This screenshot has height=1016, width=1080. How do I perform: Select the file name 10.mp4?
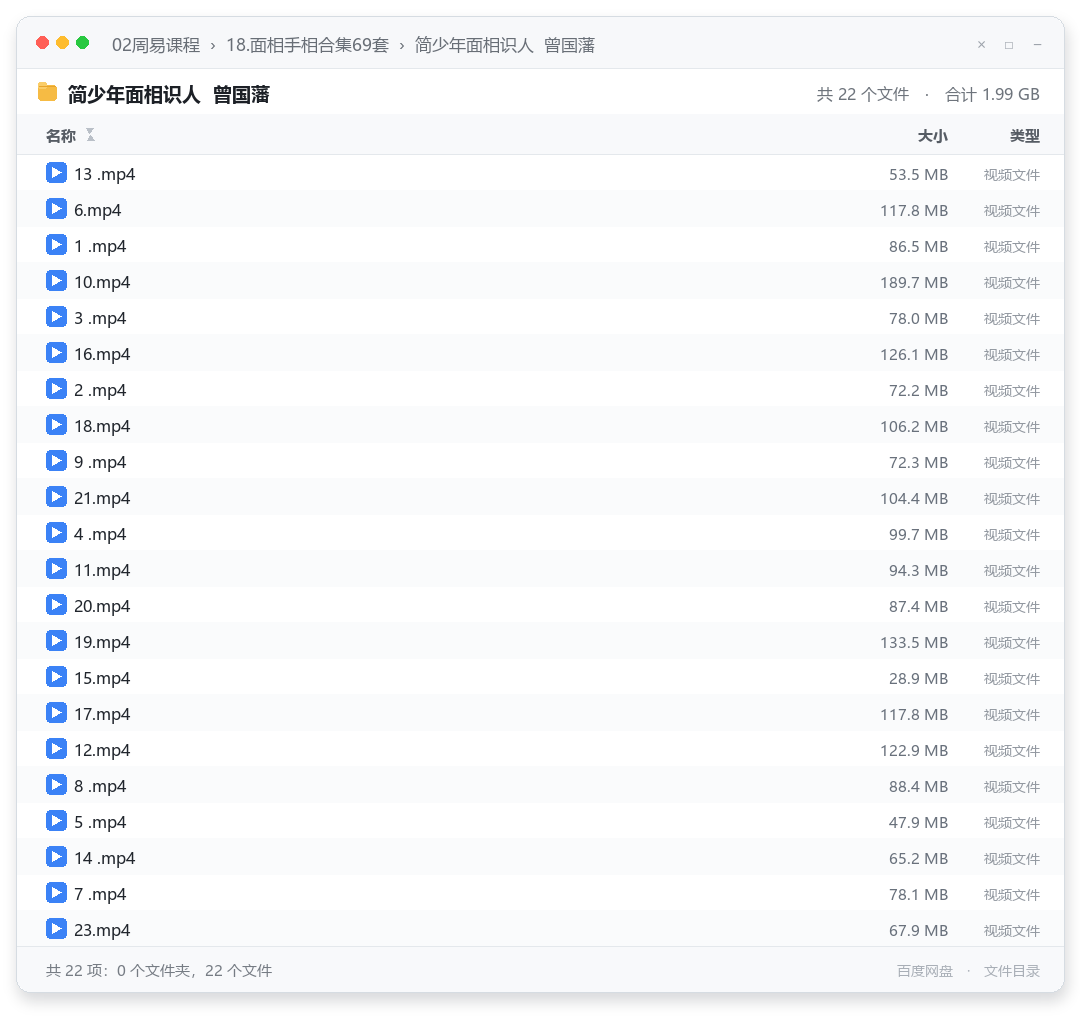click(102, 282)
